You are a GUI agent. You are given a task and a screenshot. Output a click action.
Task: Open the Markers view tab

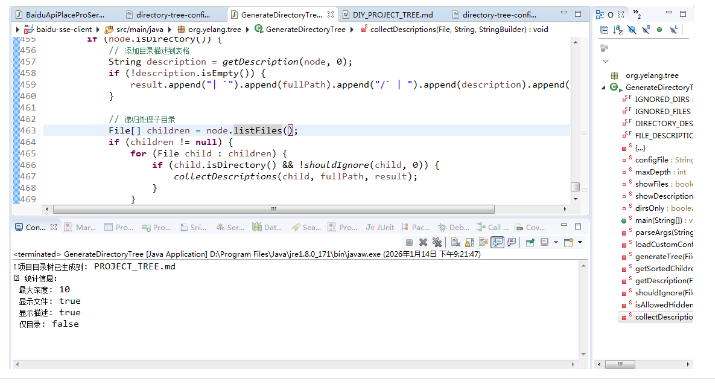click(x=80, y=227)
